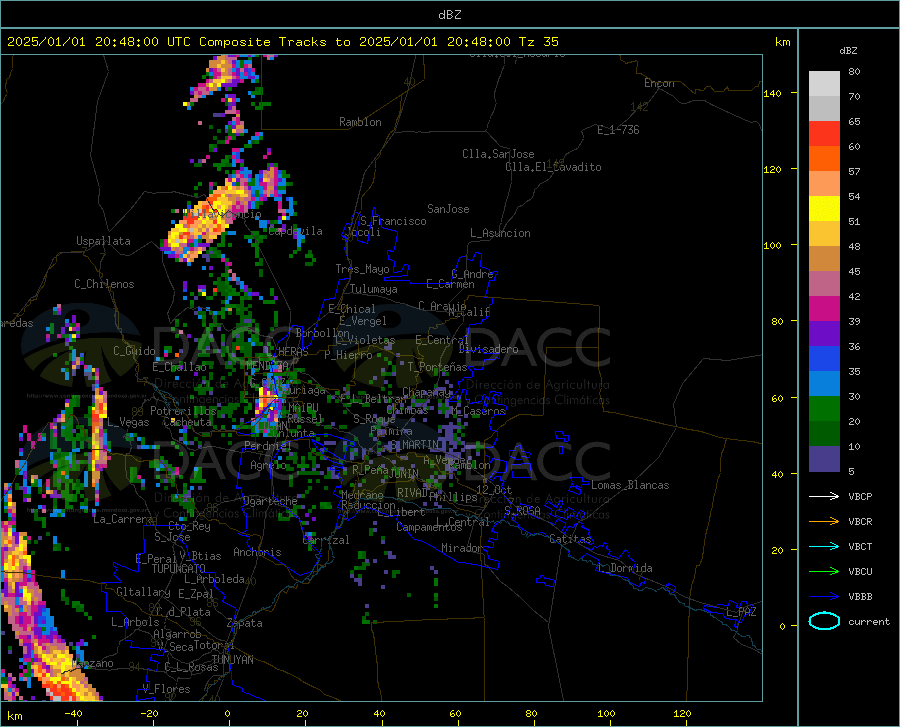Click the Gltallary place label
Image resolution: width=900 pixels, height=727 pixels.
143,592
